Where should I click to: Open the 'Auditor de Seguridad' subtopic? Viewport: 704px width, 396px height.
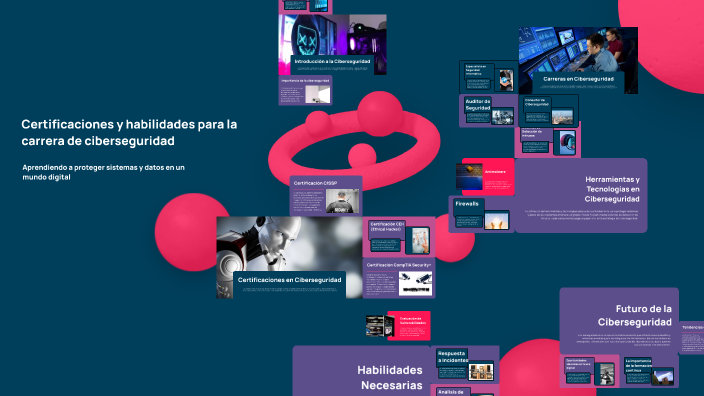point(488,111)
